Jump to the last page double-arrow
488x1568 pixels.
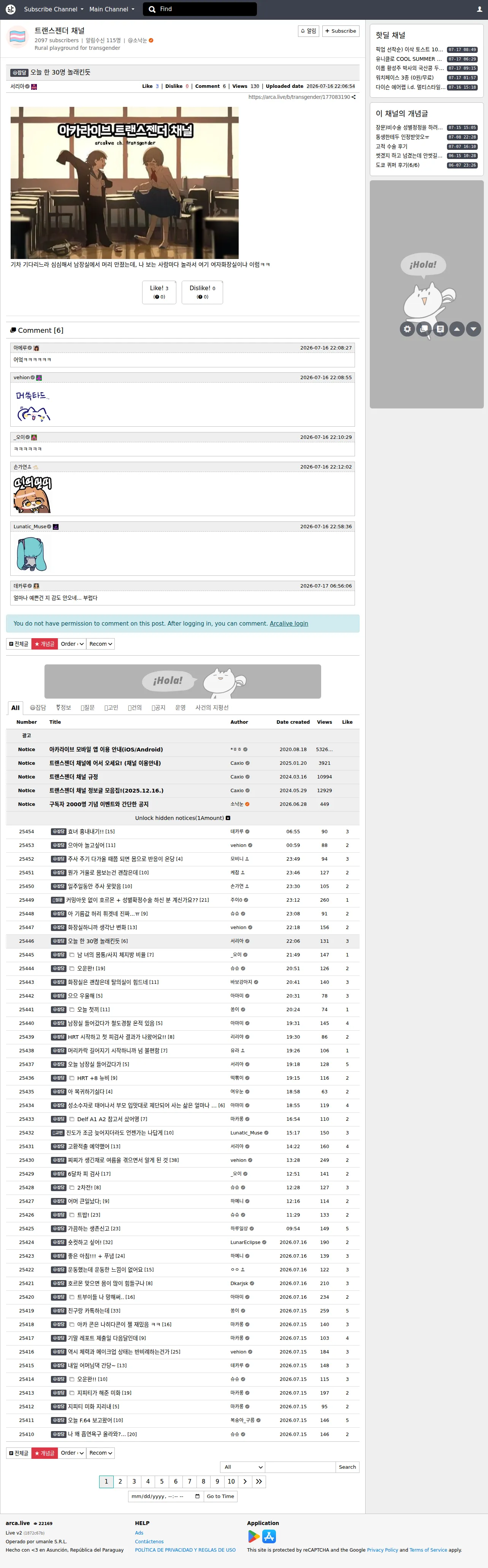[258, 1482]
